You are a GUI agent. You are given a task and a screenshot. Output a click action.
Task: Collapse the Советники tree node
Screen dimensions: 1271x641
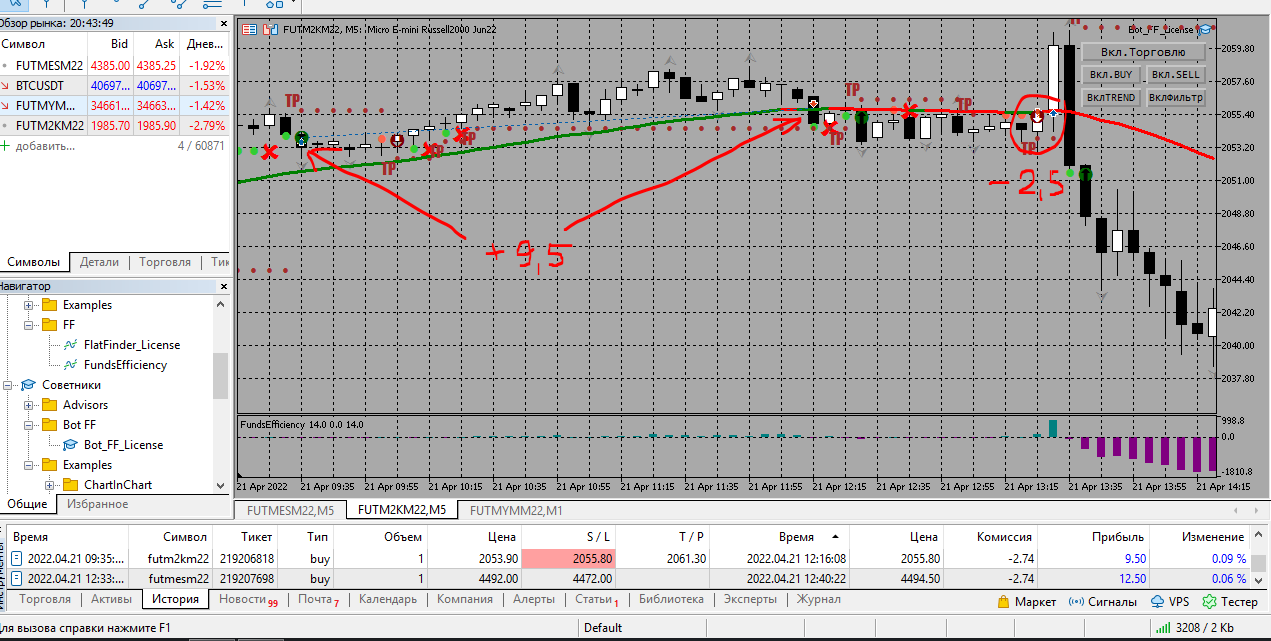(x=7, y=385)
